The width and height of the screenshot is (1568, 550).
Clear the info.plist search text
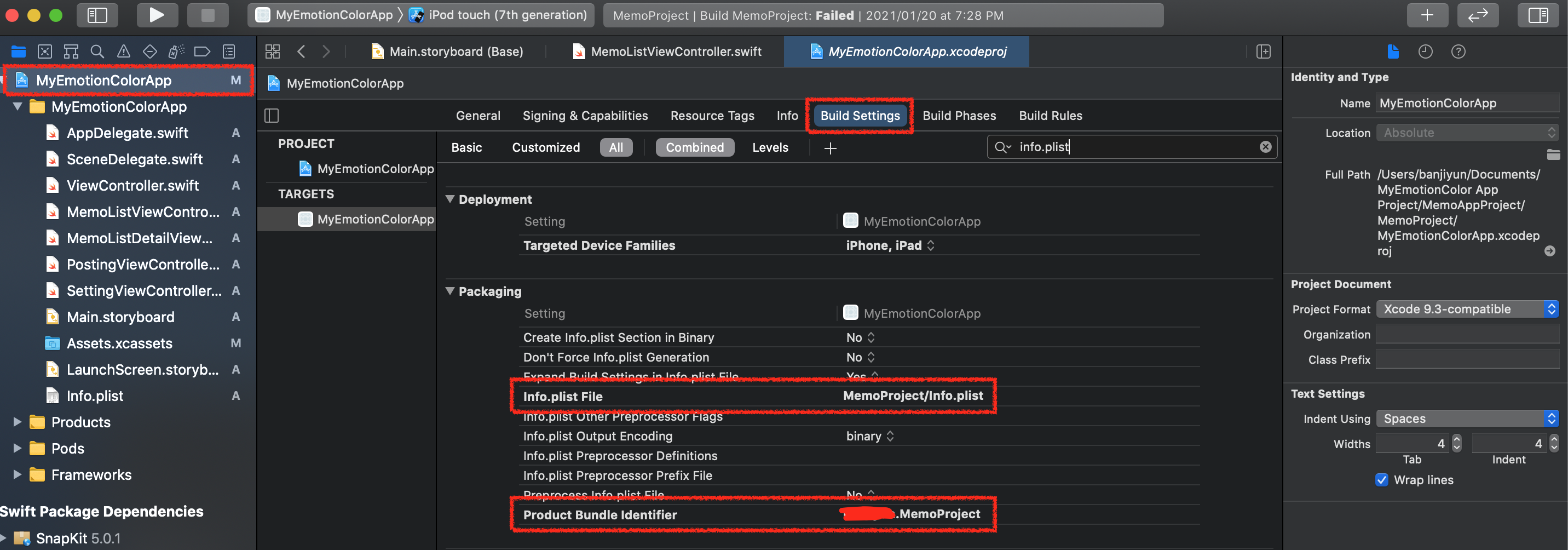click(x=1265, y=147)
